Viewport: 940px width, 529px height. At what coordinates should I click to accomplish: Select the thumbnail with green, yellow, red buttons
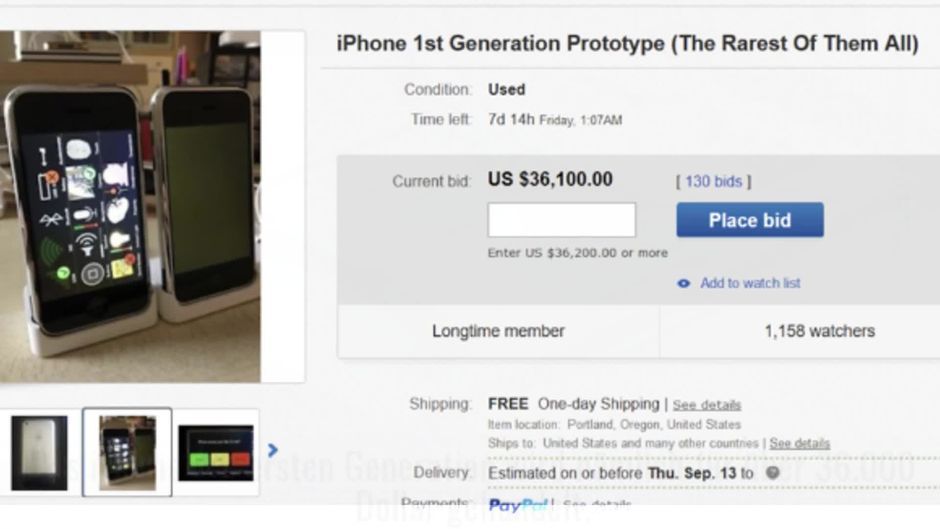[216, 453]
